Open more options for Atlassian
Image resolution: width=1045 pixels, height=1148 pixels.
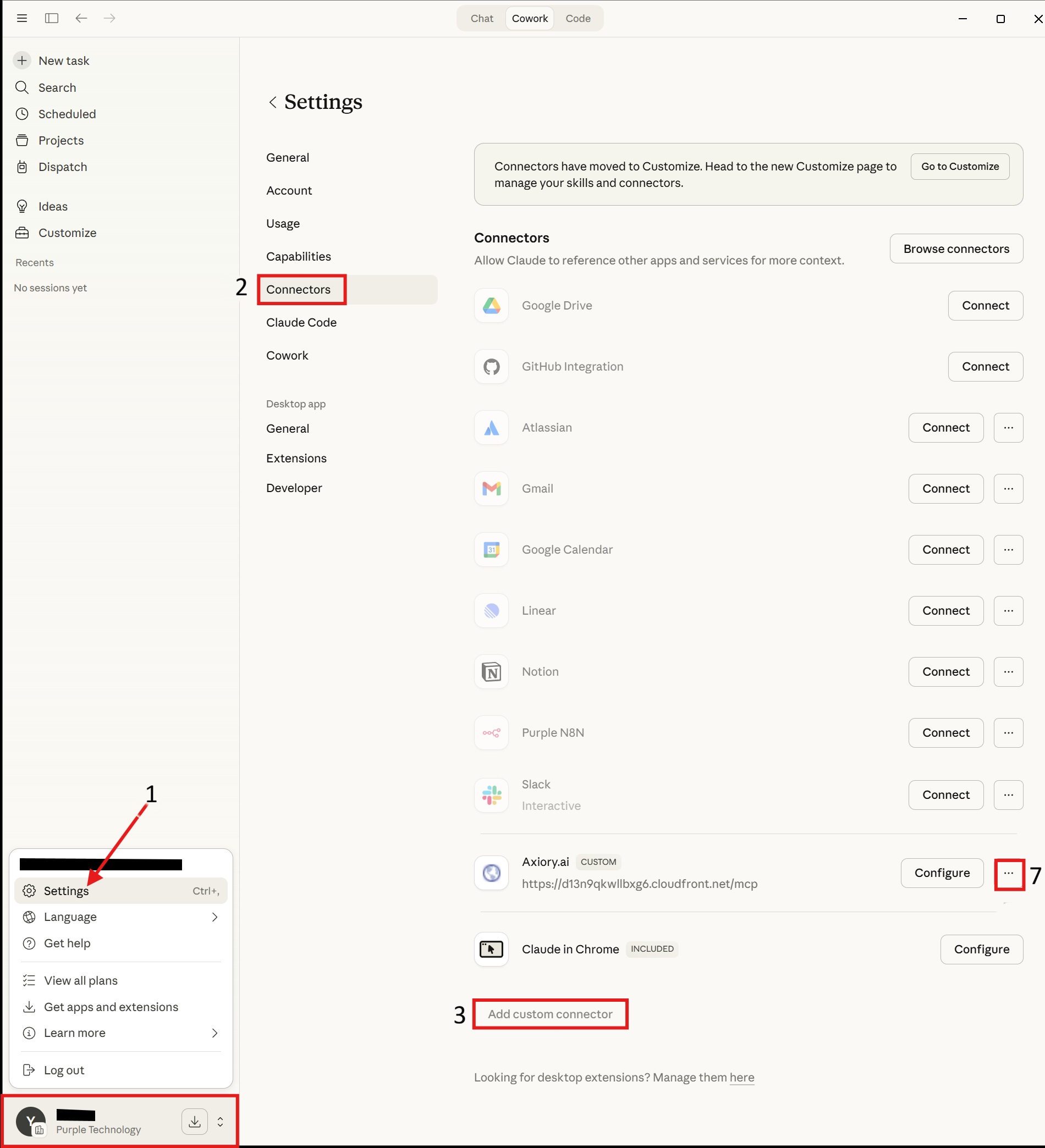[1009, 428]
